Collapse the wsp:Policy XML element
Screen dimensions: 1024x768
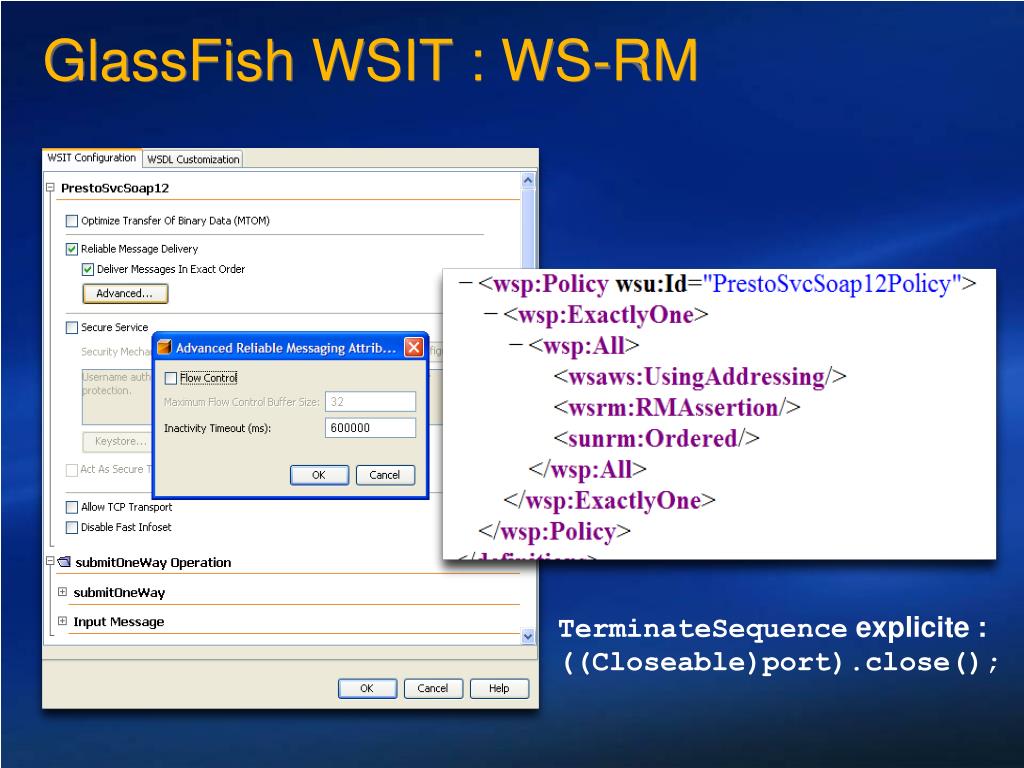click(466, 283)
